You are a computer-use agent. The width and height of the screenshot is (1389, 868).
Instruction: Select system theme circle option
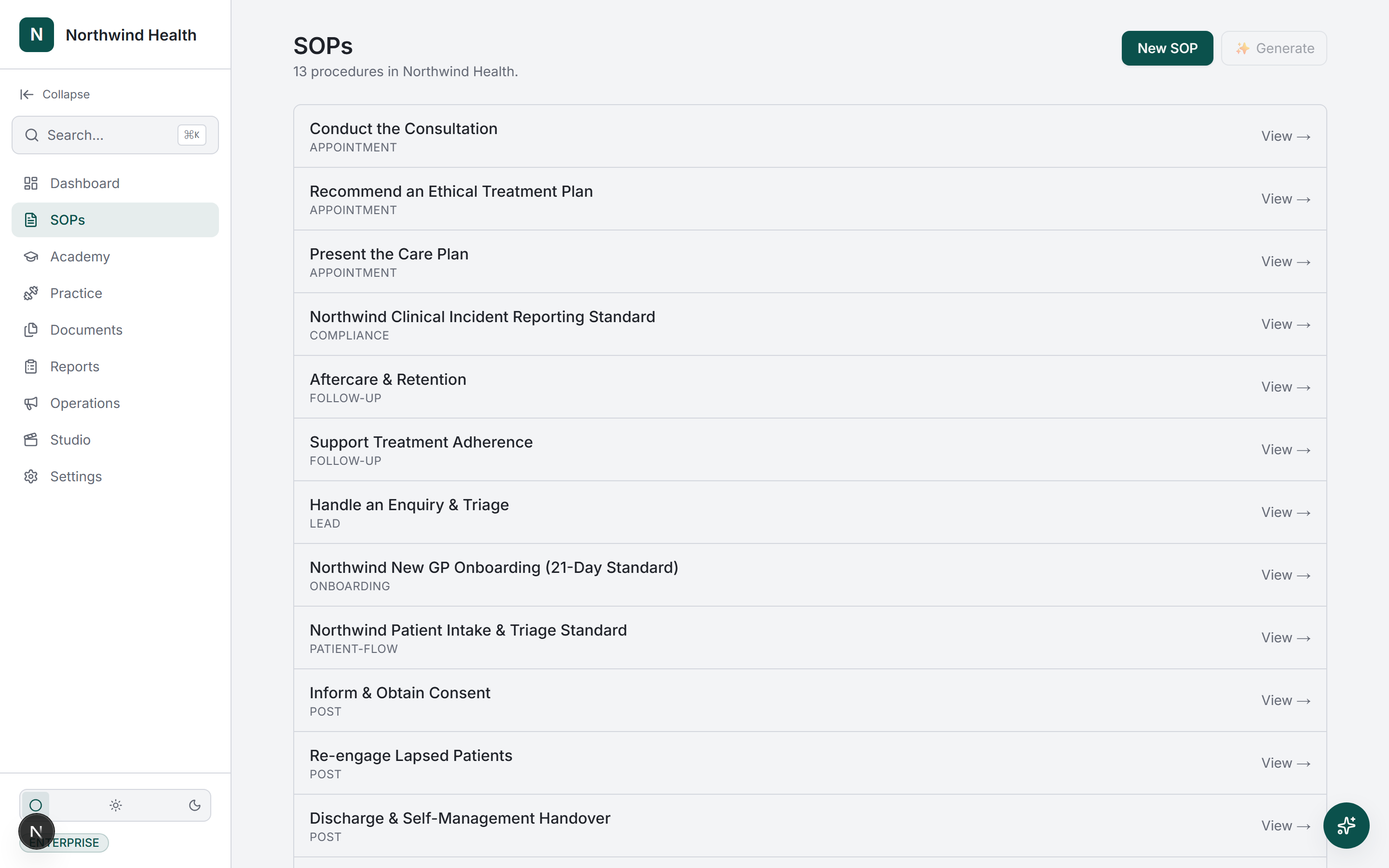coord(36,805)
